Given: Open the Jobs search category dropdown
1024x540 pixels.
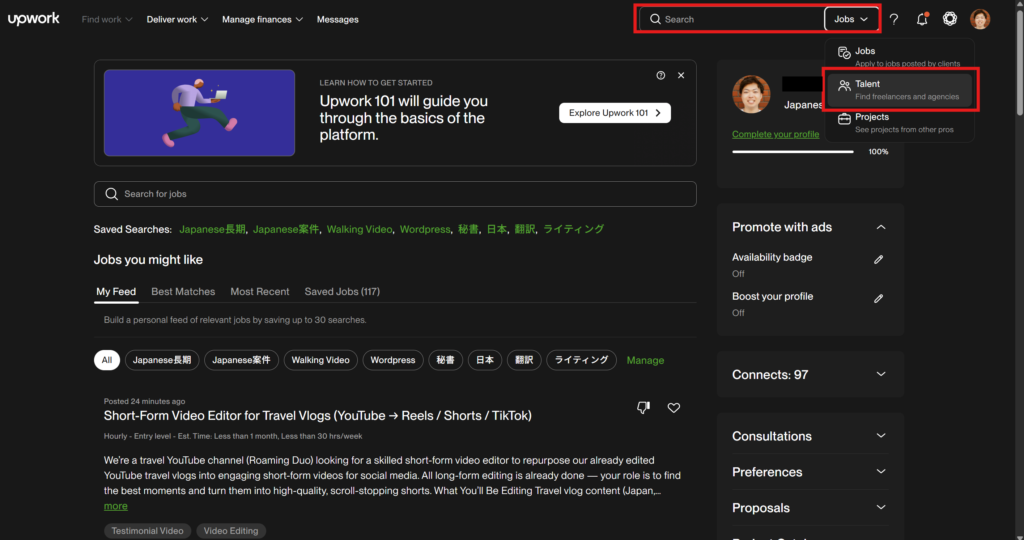Looking at the screenshot, I should click(851, 19).
